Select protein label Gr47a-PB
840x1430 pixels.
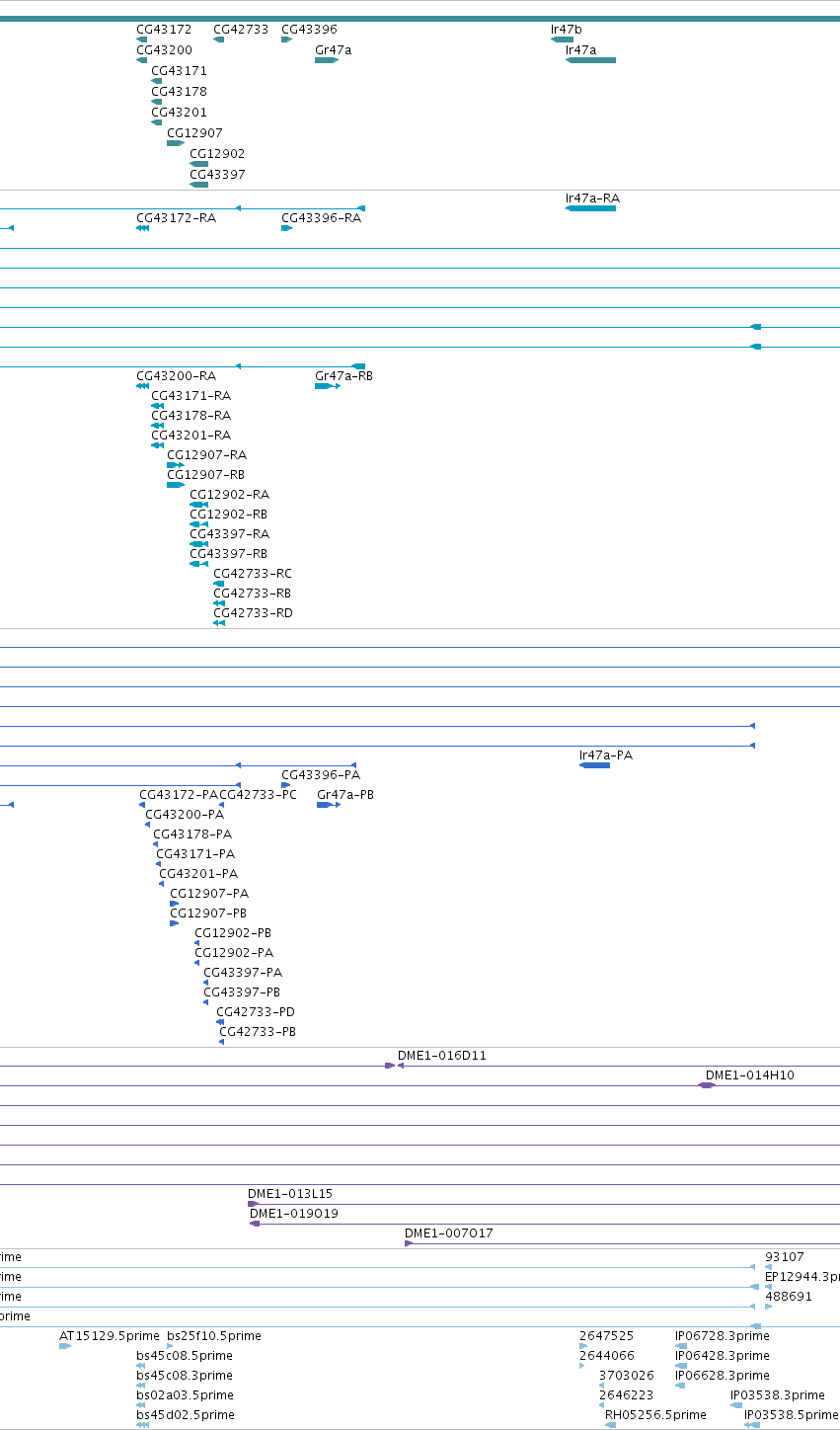click(x=345, y=795)
